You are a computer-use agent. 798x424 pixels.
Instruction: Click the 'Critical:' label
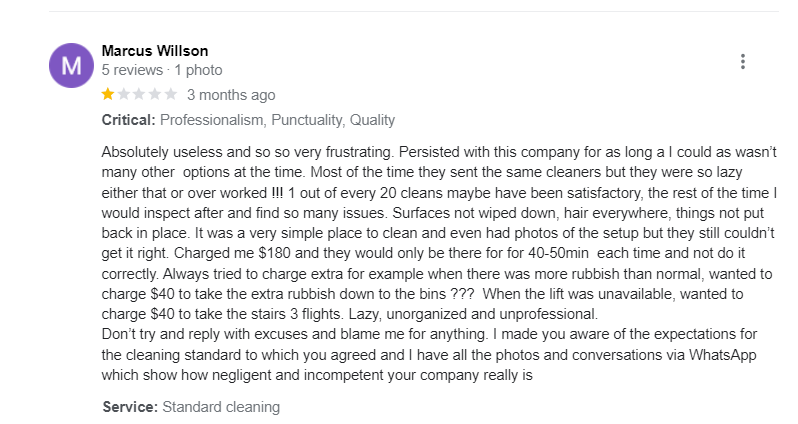128,120
